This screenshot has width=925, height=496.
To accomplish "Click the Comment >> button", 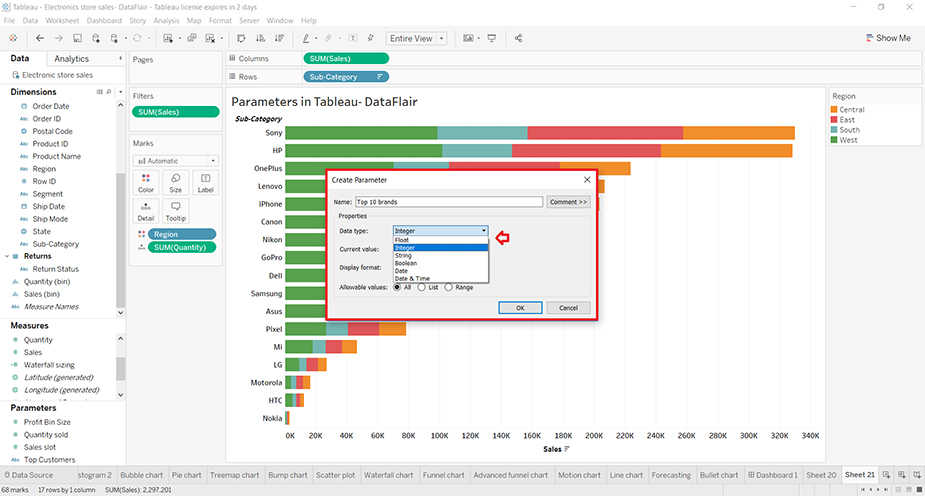I will (x=568, y=202).
